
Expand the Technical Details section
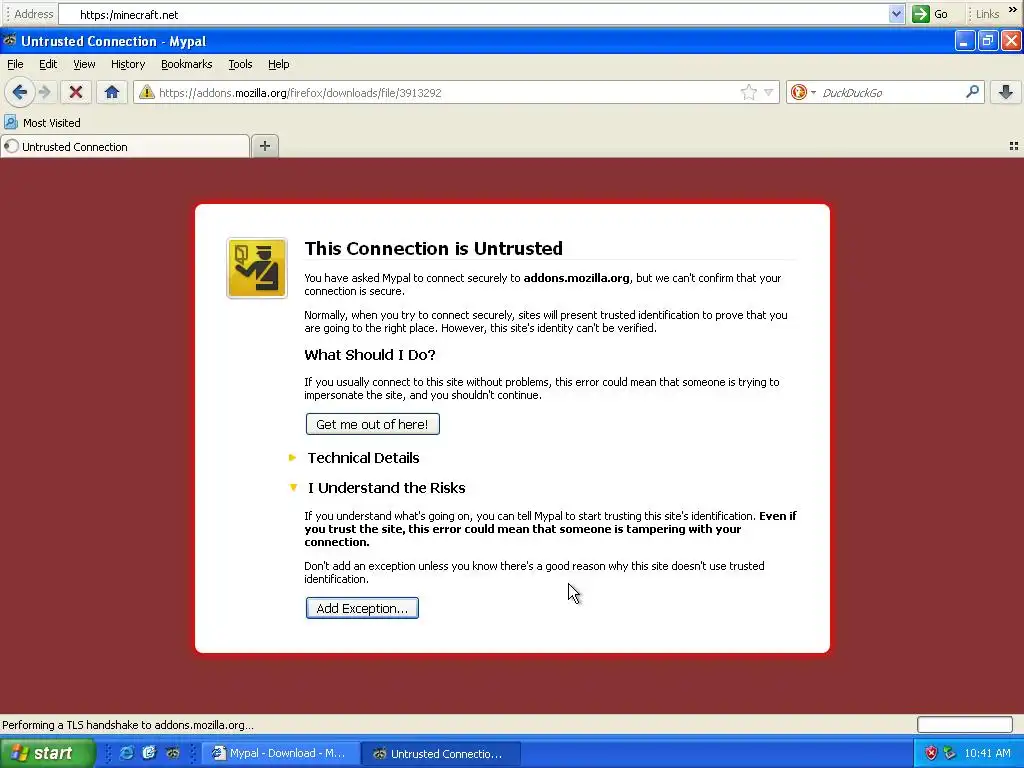(x=293, y=458)
